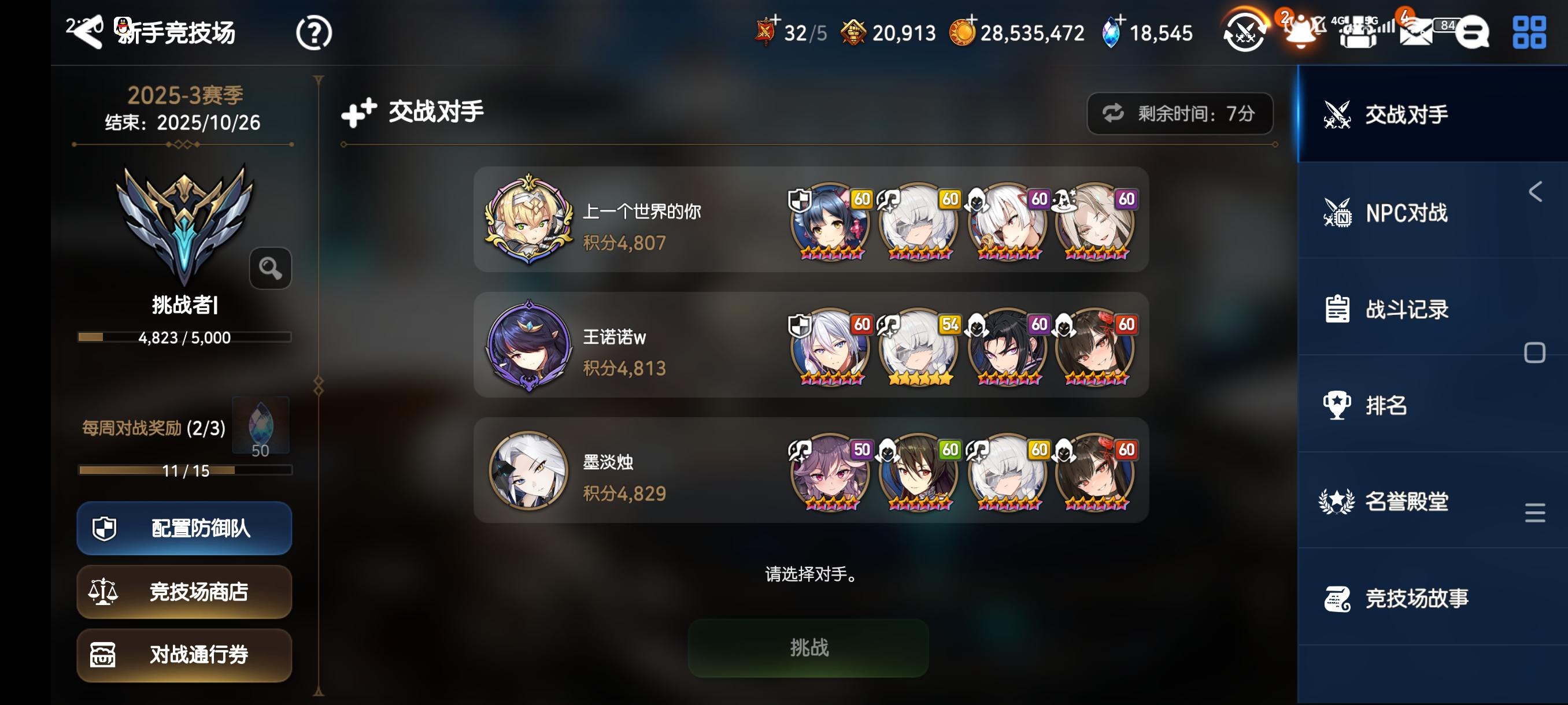
Task: Select opponent 墨淡烛
Action: 811,470
